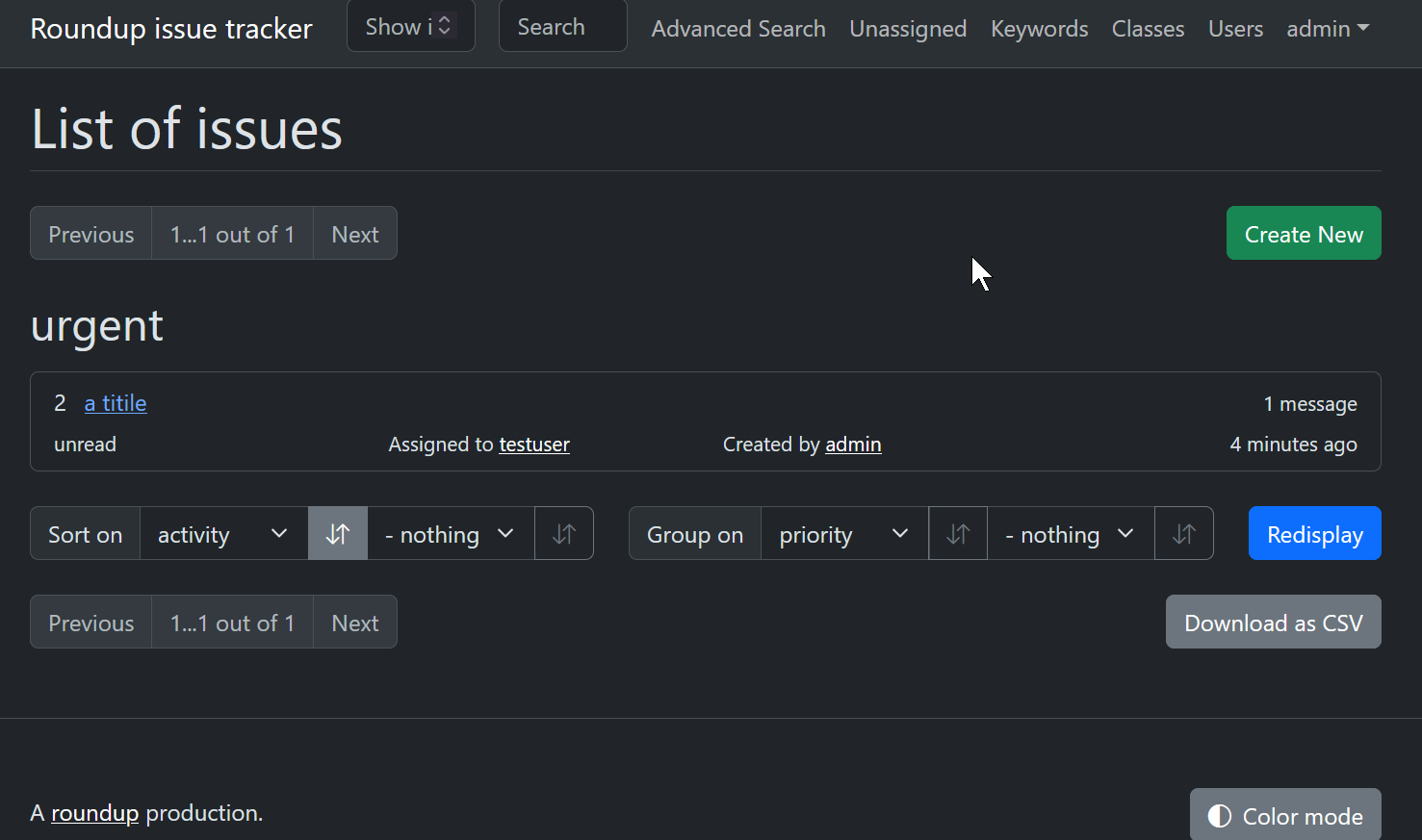Toggle sort direction for activity

click(x=337, y=534)
